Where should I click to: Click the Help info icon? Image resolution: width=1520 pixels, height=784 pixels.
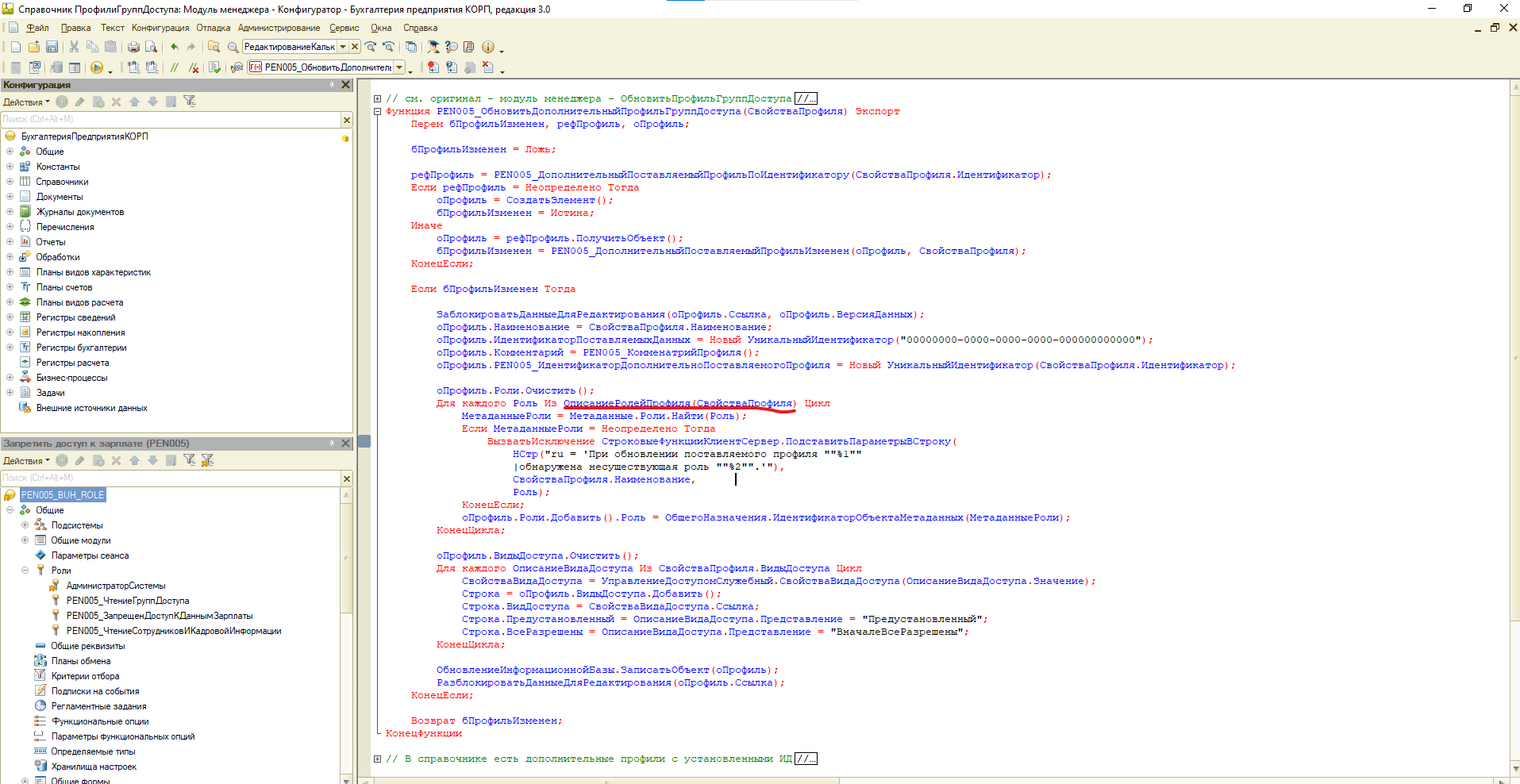[488, 47]
